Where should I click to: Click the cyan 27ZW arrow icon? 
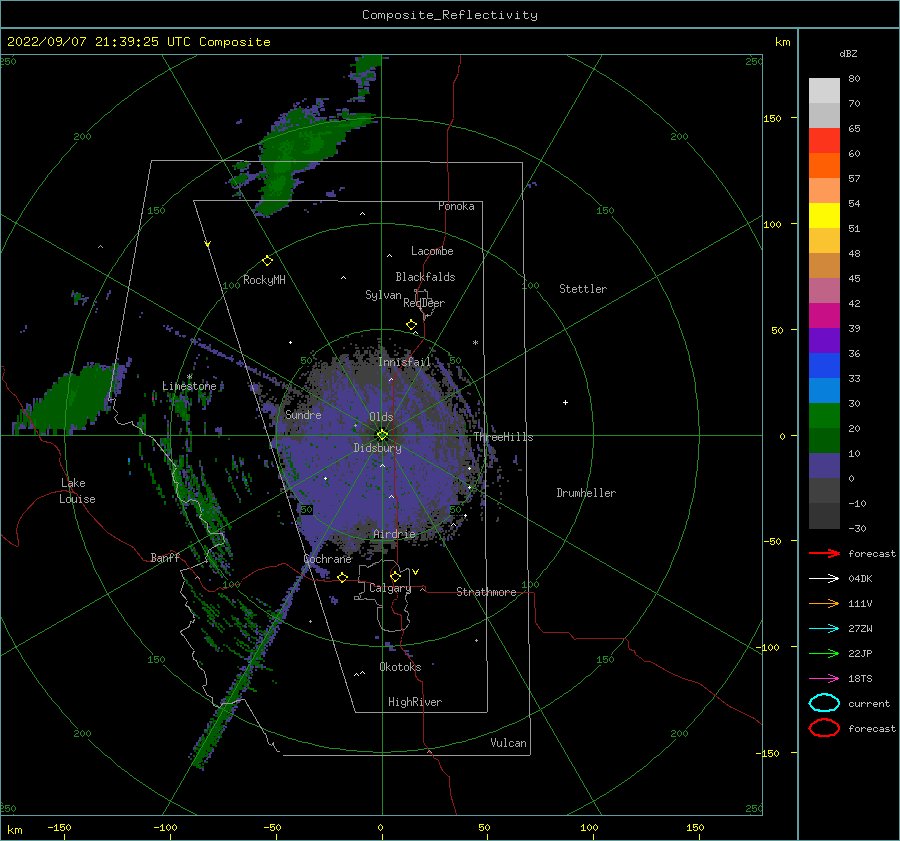[x=824, y=629]
